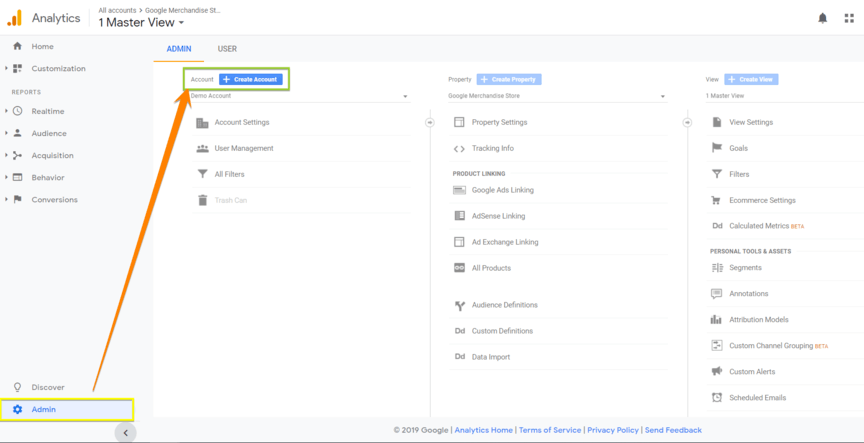Switch to the USER tab
Screen dimensions: 864x443
(x=227, y=48)
